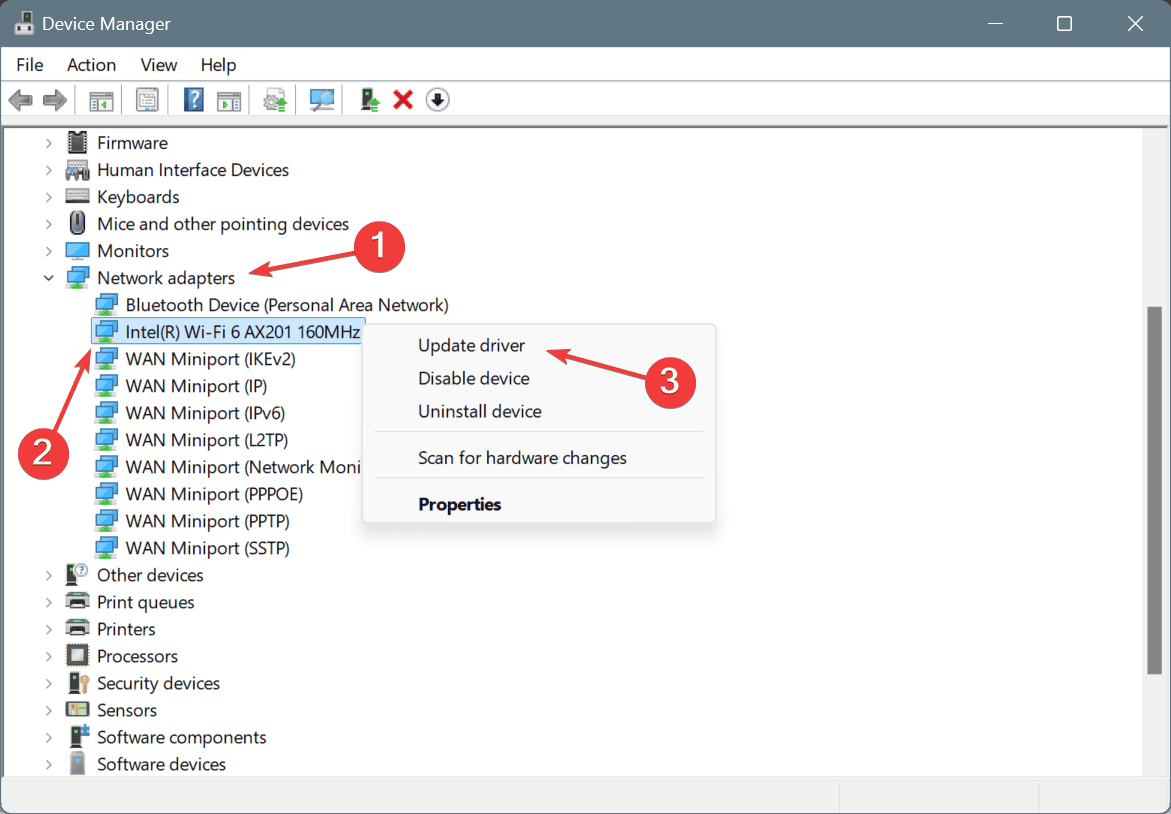Click the Software components icon
The image size is (1171, 814).
78,736
